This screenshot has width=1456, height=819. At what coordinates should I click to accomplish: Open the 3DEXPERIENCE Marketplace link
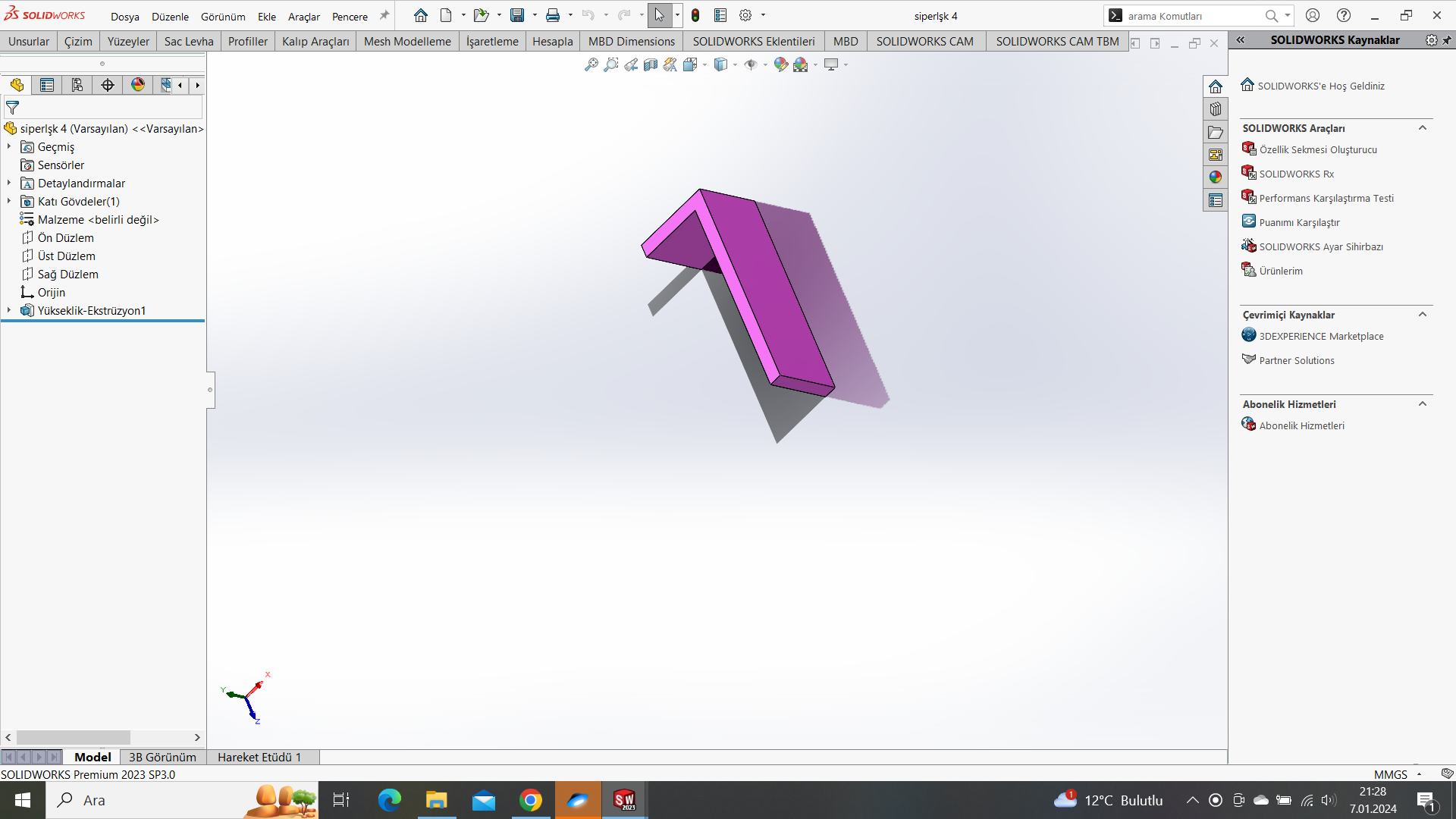(1321, 337)
